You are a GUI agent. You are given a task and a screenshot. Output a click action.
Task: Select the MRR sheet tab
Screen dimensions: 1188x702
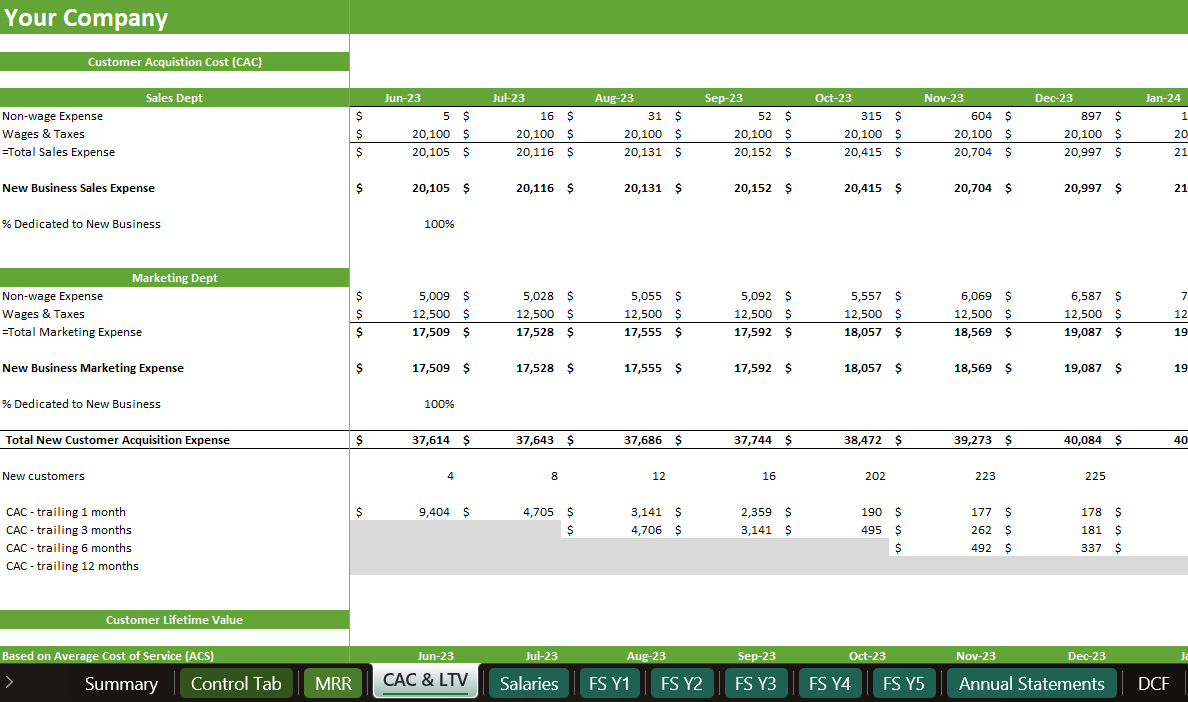tap(332, 683)
